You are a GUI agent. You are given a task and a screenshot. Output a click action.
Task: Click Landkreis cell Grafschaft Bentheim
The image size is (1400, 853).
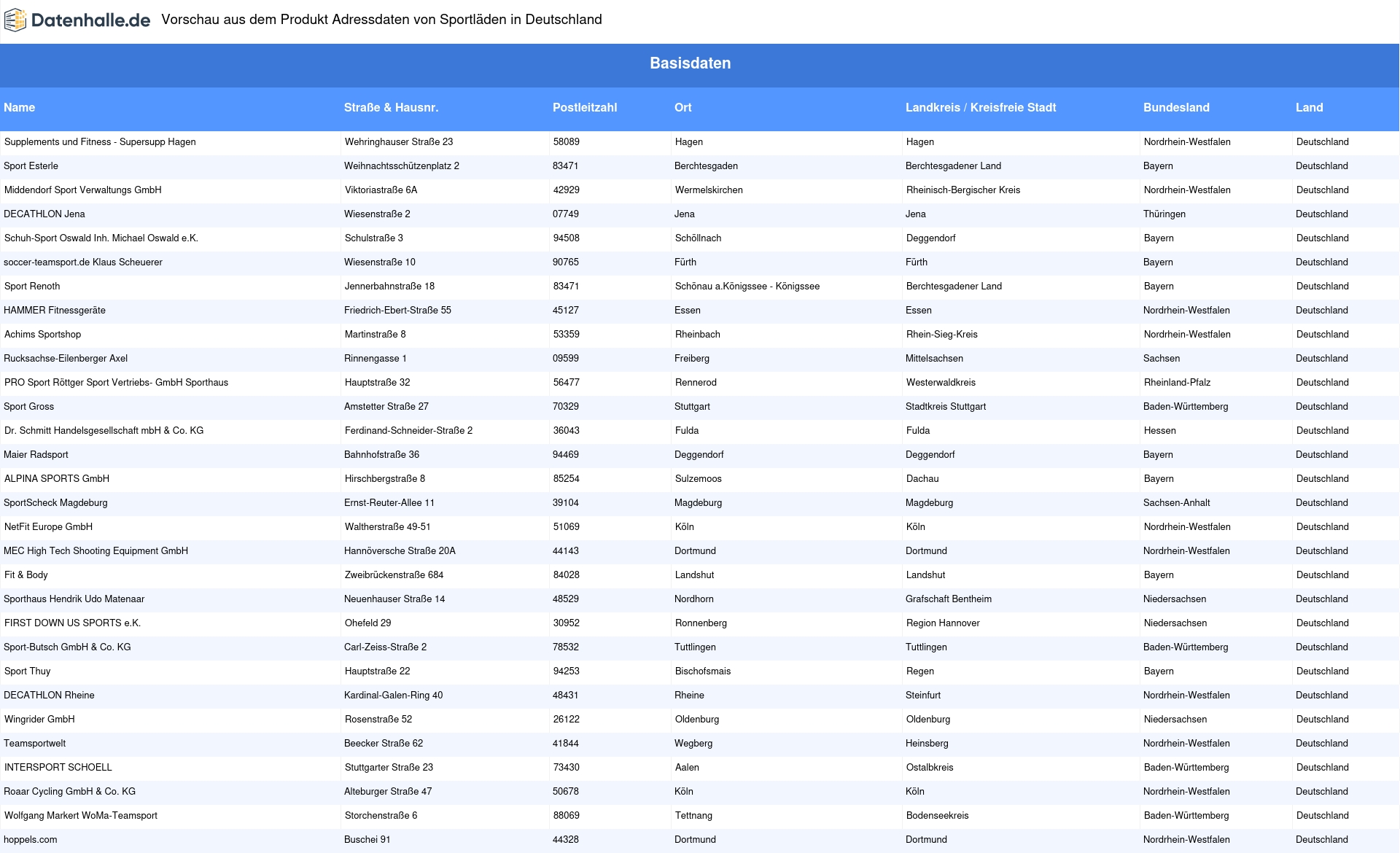(x=949, y=599)
